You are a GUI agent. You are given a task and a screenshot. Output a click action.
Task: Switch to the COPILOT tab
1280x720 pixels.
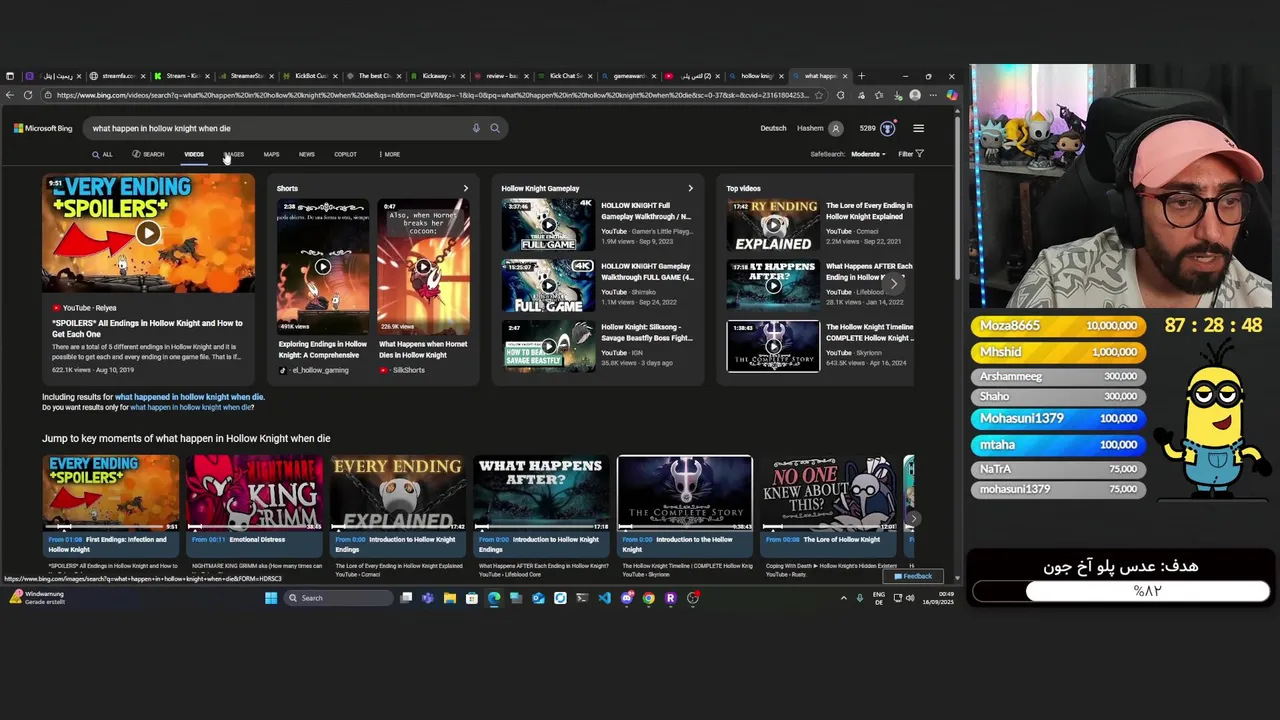click(345, 154)
